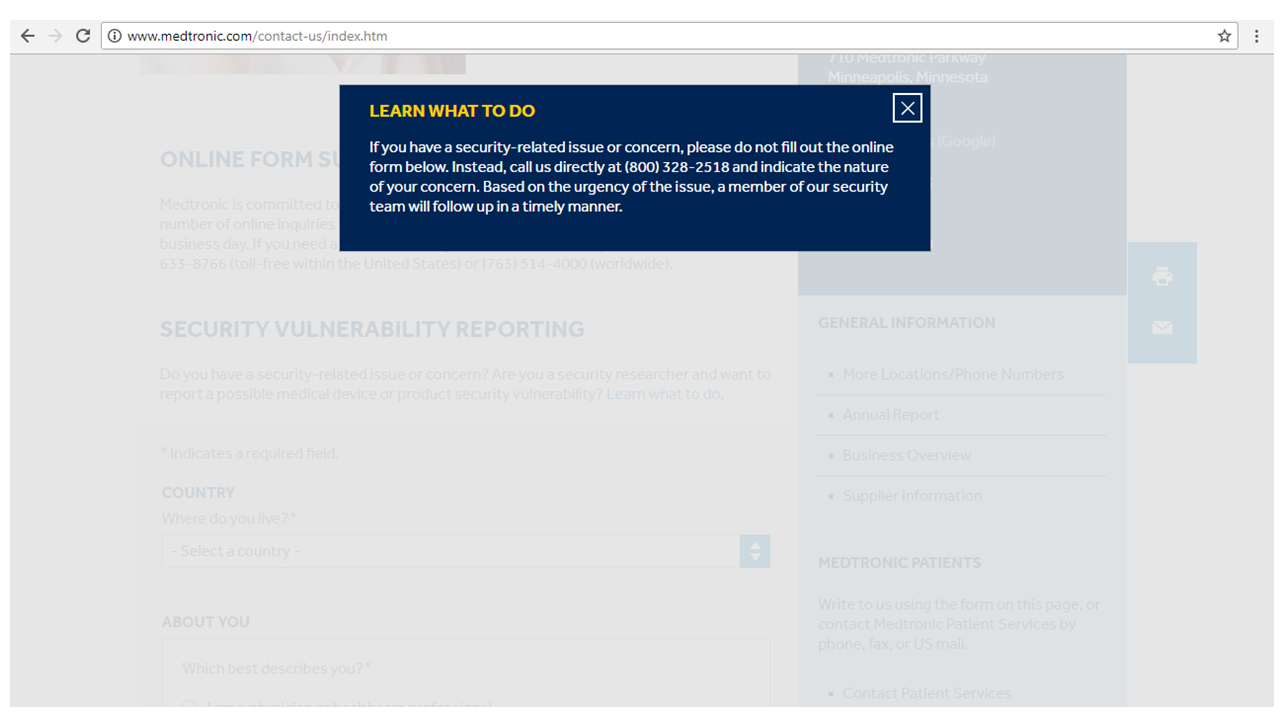The width and height of the screenshot is (1280, 720).
Task: Click the email page envelope icon
Action: [1162, 328]
